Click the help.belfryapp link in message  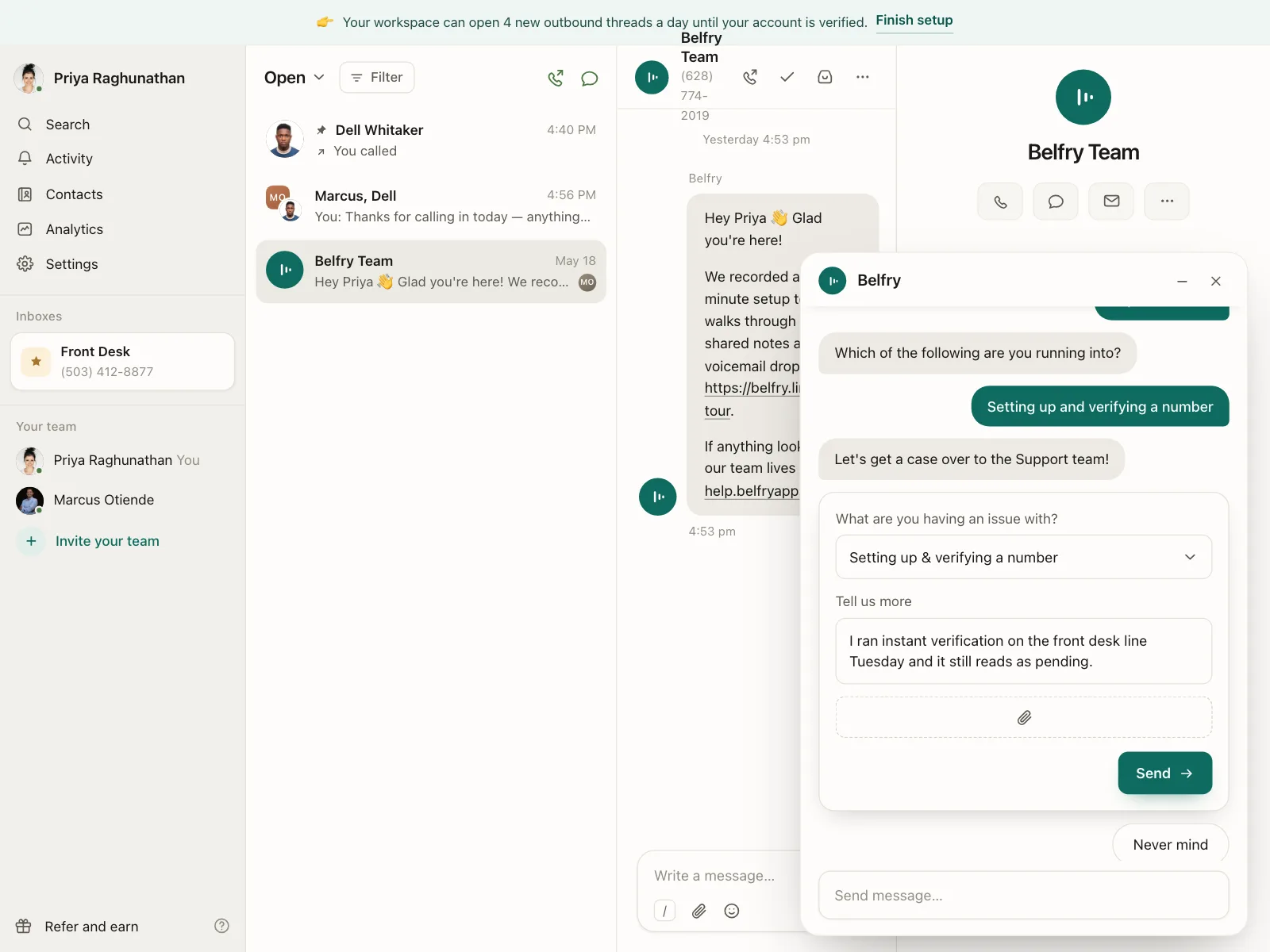(x=752, y=491)
